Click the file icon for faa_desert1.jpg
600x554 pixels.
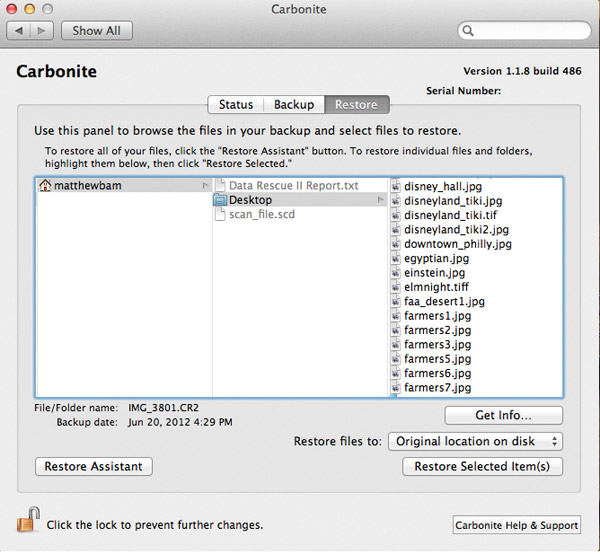pos(396,301)
